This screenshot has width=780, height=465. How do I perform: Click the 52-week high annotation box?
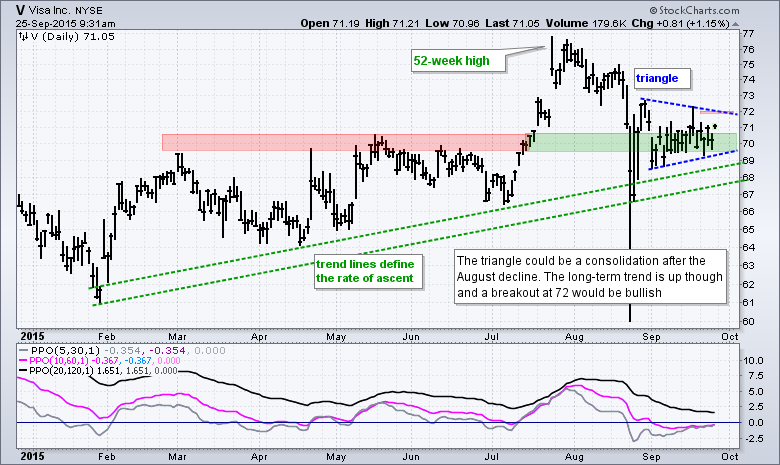click(458, 61)
